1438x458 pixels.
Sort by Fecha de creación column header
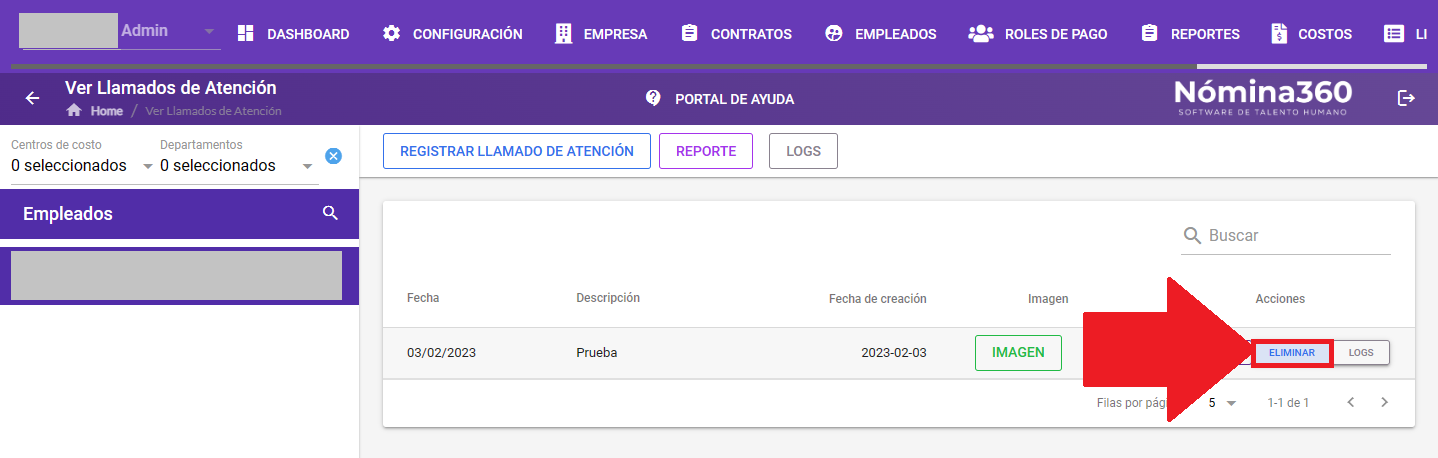877,298
